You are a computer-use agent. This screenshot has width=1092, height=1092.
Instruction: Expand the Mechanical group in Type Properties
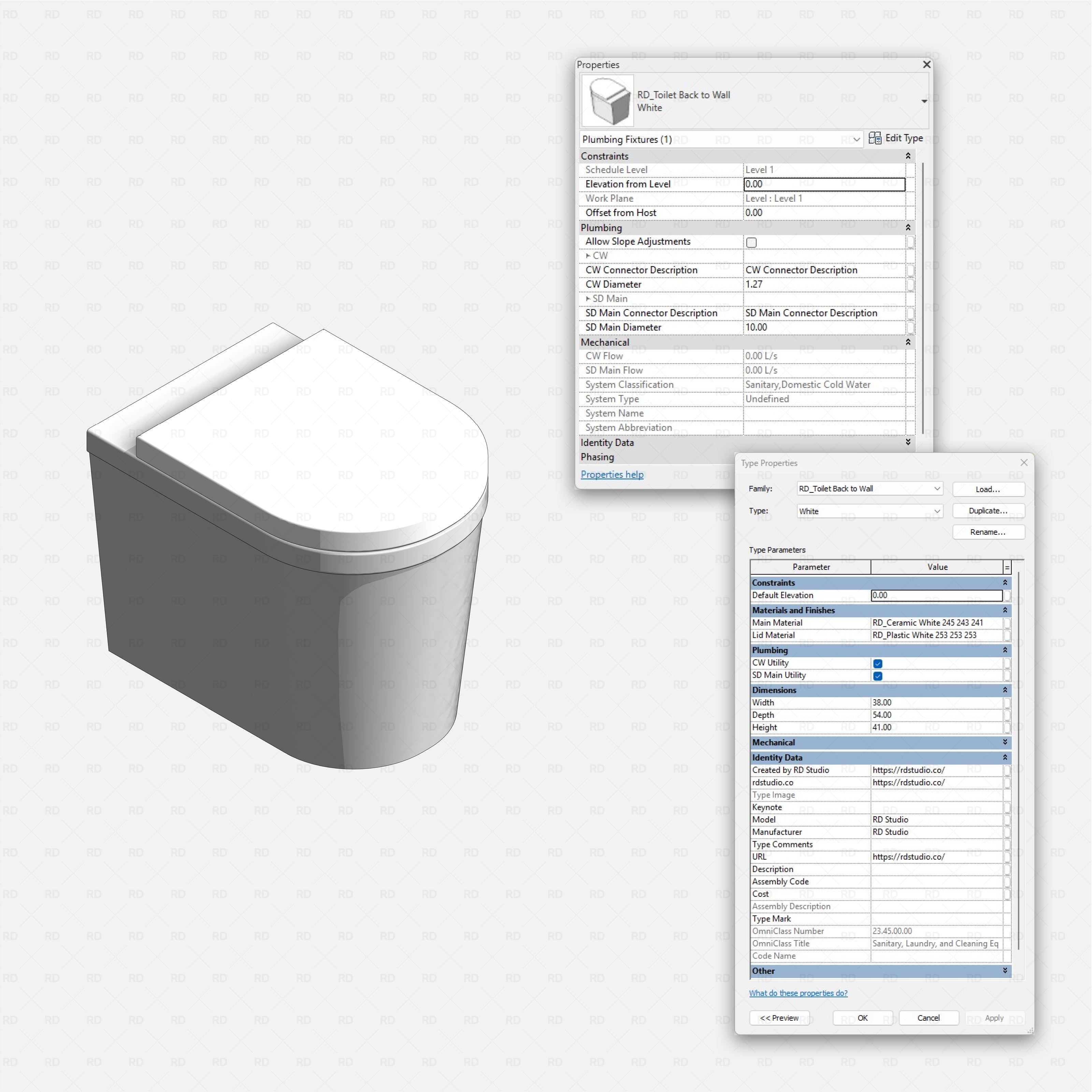(1004, 742)
